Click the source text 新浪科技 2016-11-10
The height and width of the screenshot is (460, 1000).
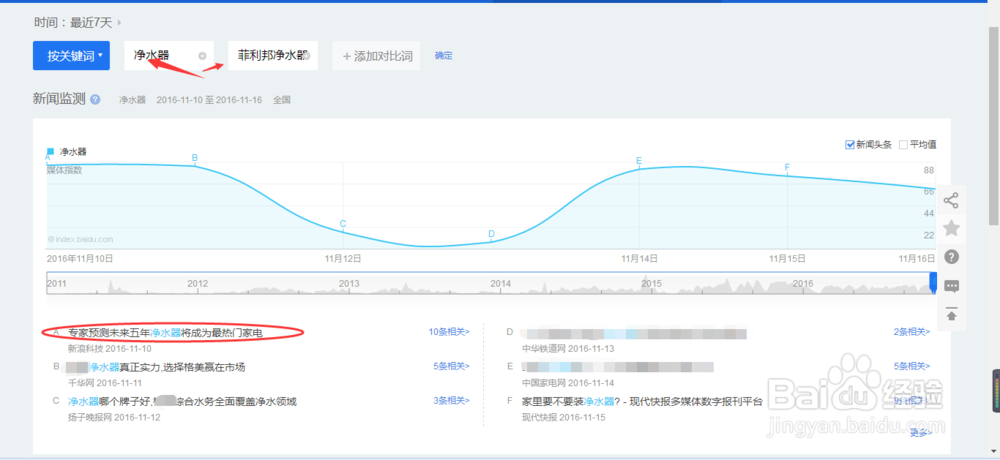pyautogui.click(x=110, y=348)
